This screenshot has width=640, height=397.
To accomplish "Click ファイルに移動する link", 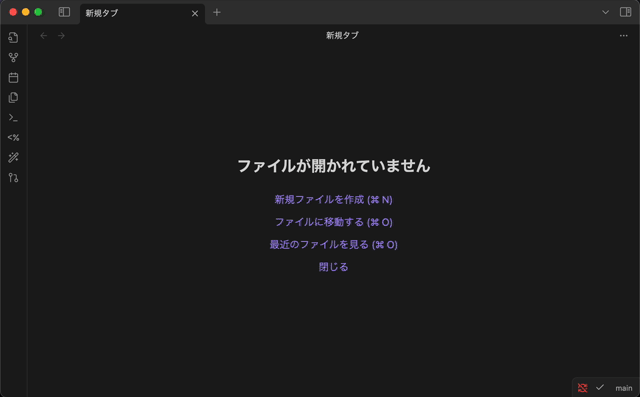I will coord(333,222).
